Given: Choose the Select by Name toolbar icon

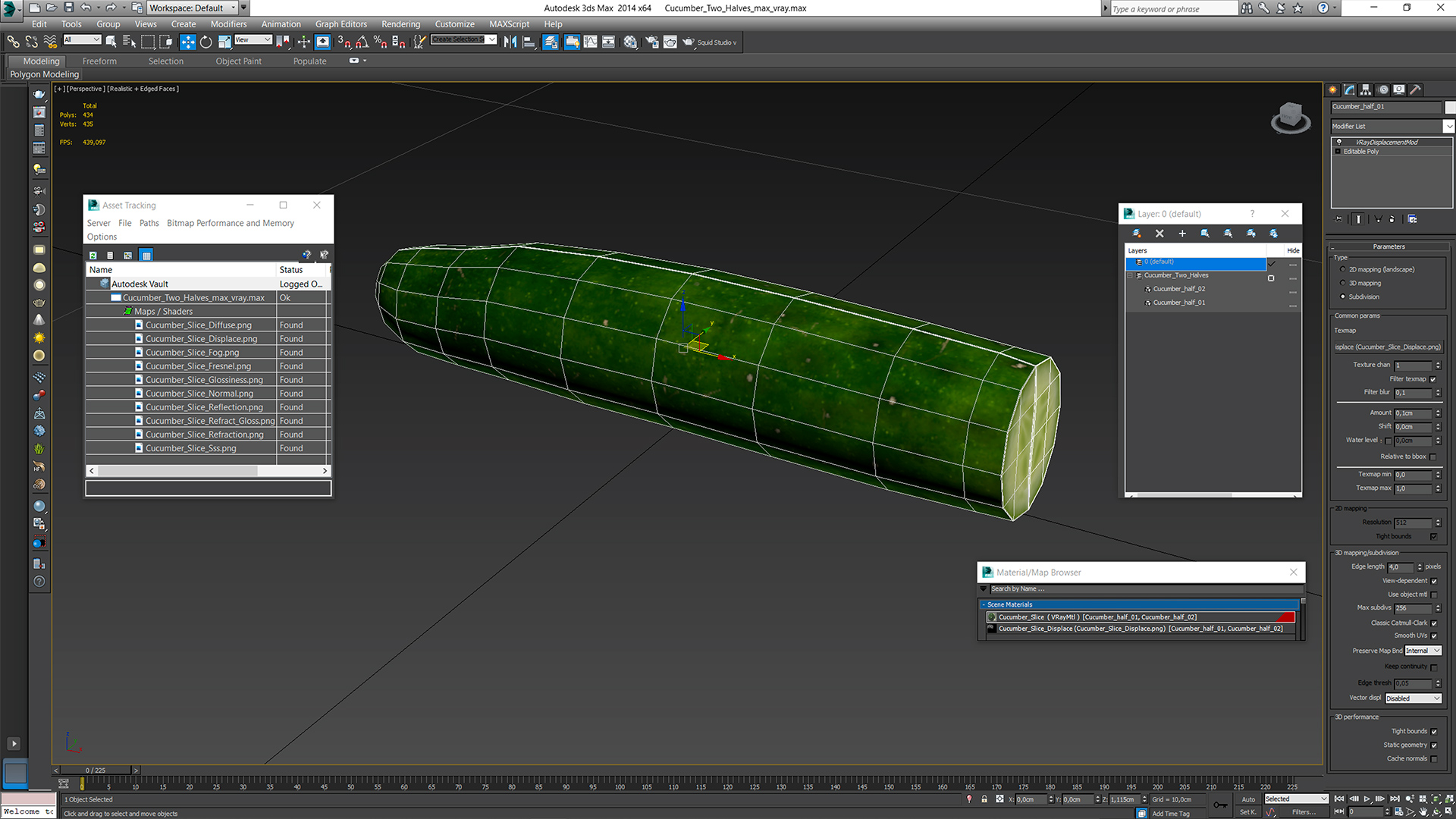Looking at the screenshot, I should pos(129,42).
